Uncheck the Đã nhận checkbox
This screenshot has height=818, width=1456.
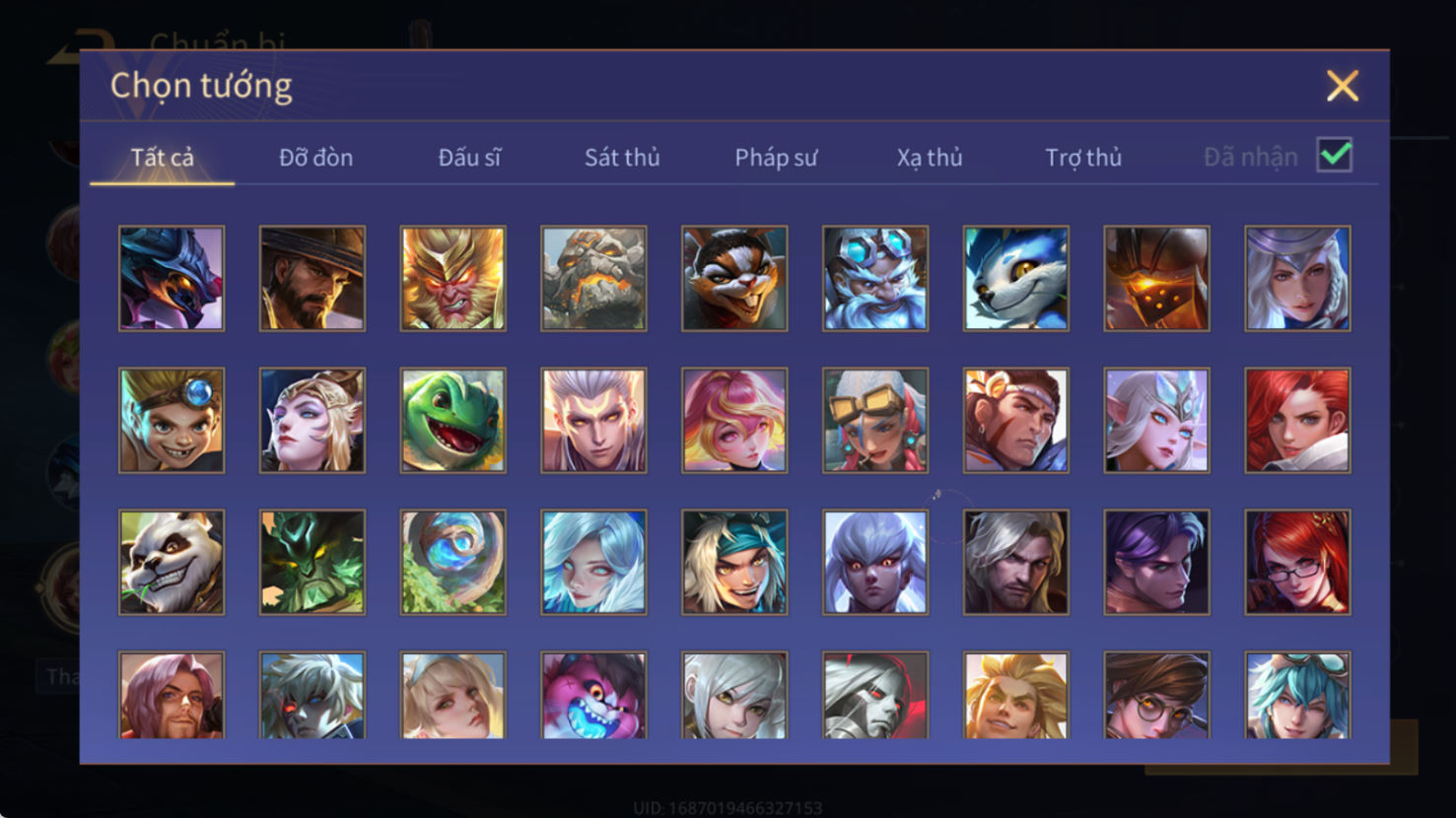[x=1335, y=156]
